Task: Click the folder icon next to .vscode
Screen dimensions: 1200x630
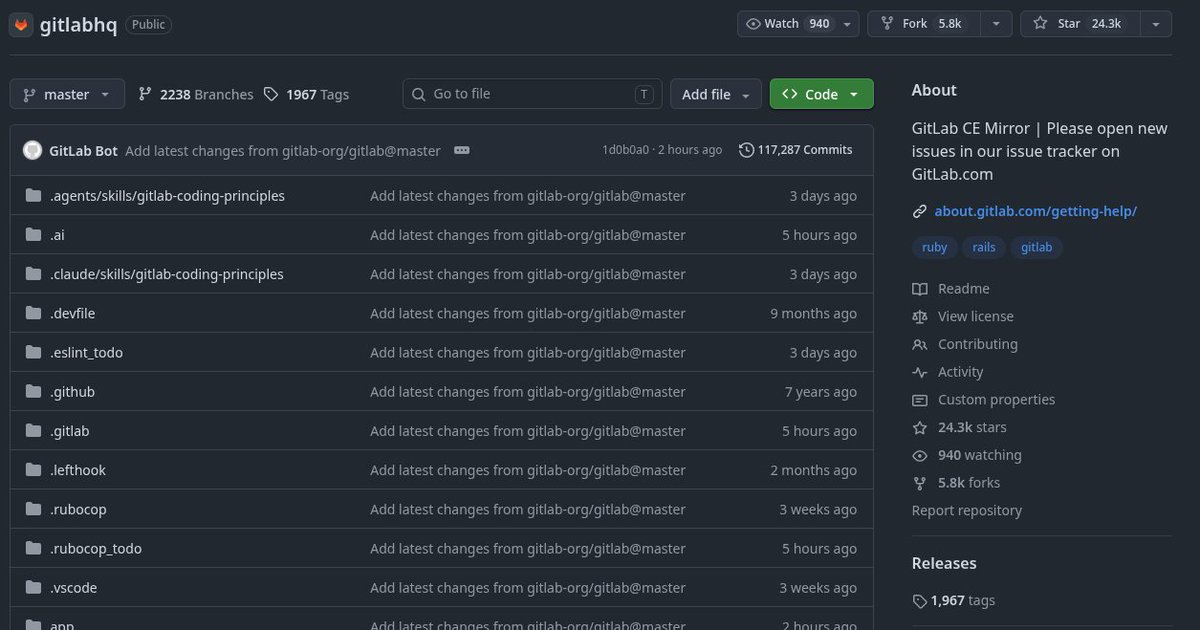Action: pos(33,588)
